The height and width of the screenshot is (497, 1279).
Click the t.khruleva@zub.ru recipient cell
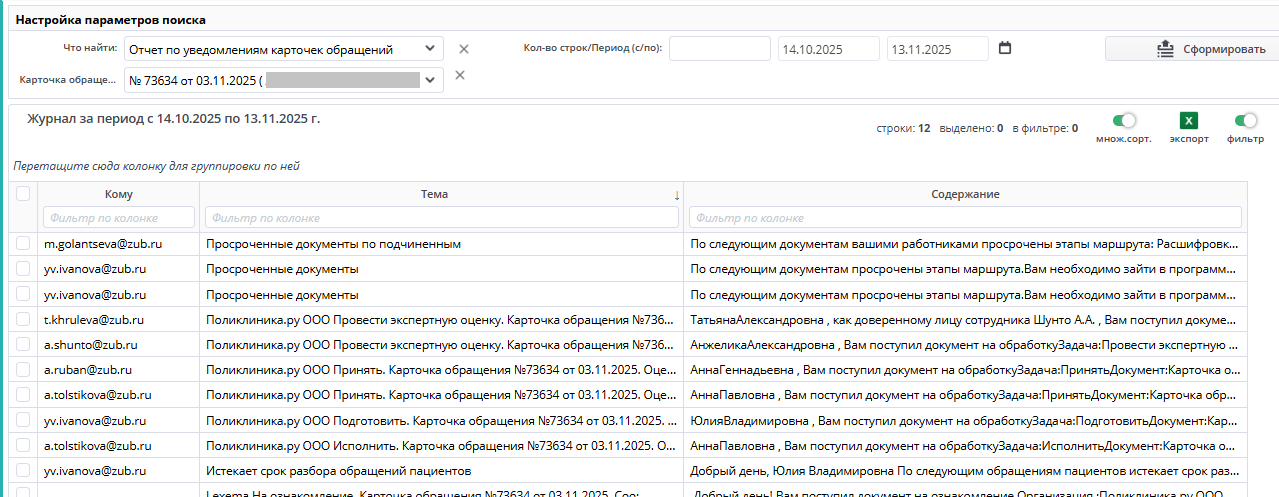coord(118,319)
